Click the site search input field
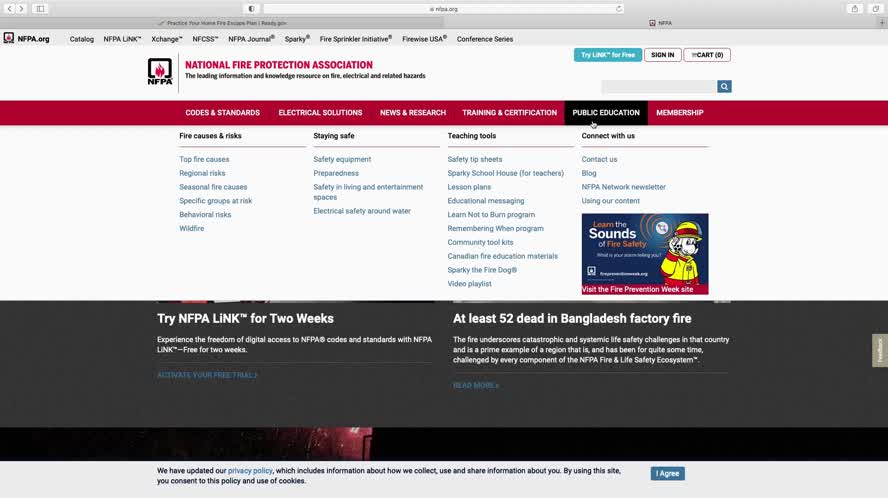The image size is (888, 498). point(658,87)
